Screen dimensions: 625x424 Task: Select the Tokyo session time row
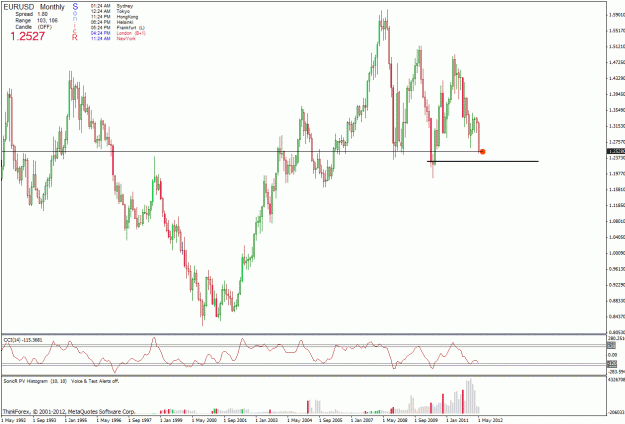point(110,11)
